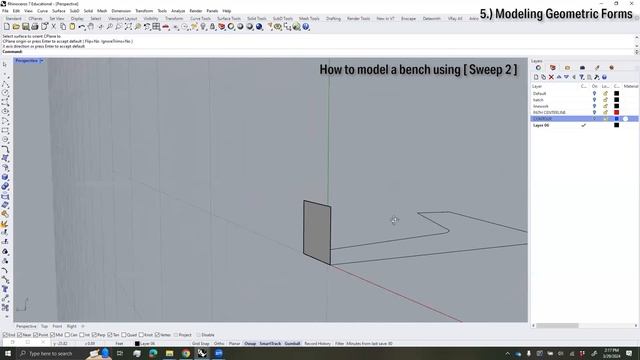
Task: Click the red color swatch of PATH CENTERLINE layer
Action: point(616,112)
